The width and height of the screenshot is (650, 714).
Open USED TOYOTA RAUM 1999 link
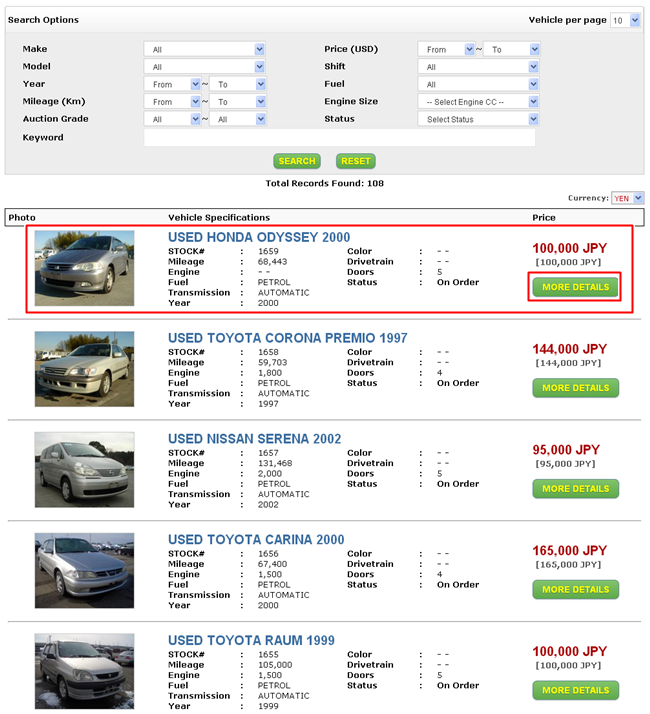[x=251, y=640]
